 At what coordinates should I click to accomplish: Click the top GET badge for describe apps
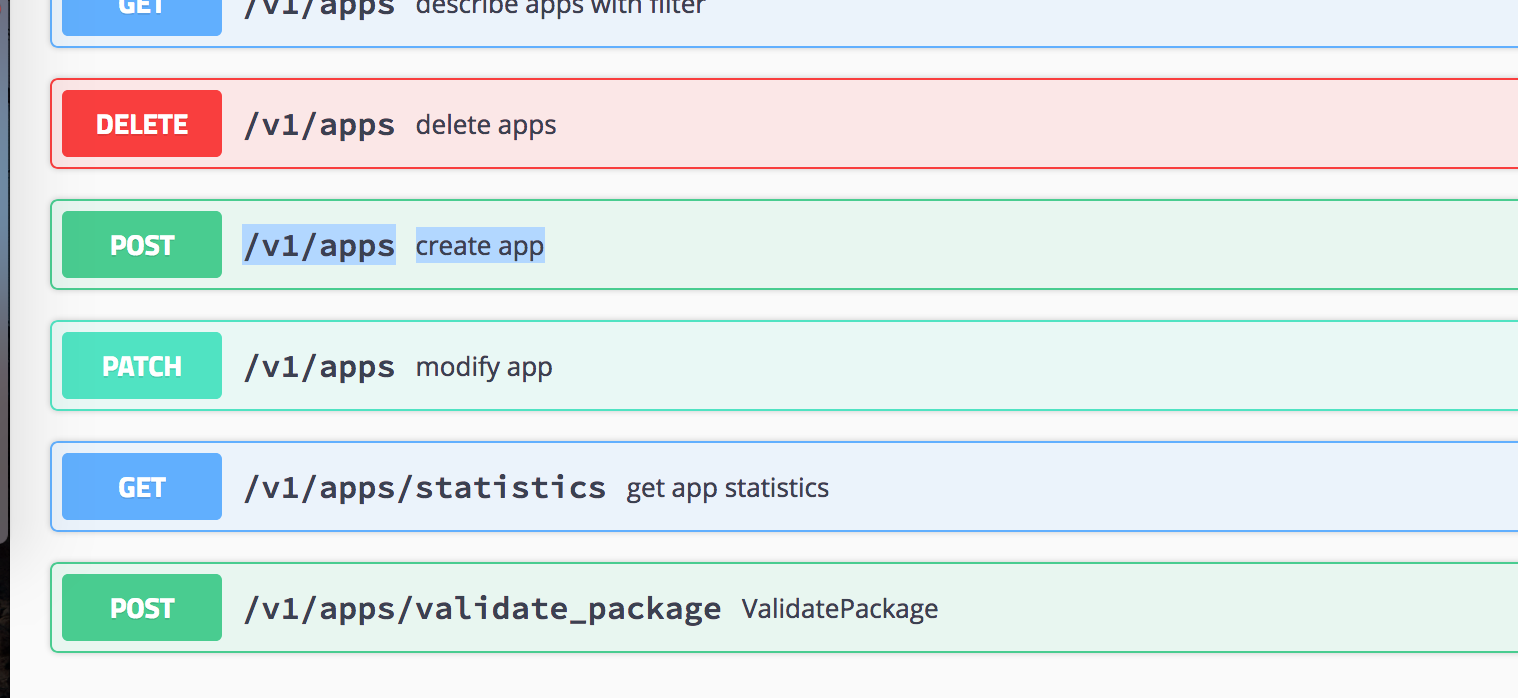coord(141,10)
